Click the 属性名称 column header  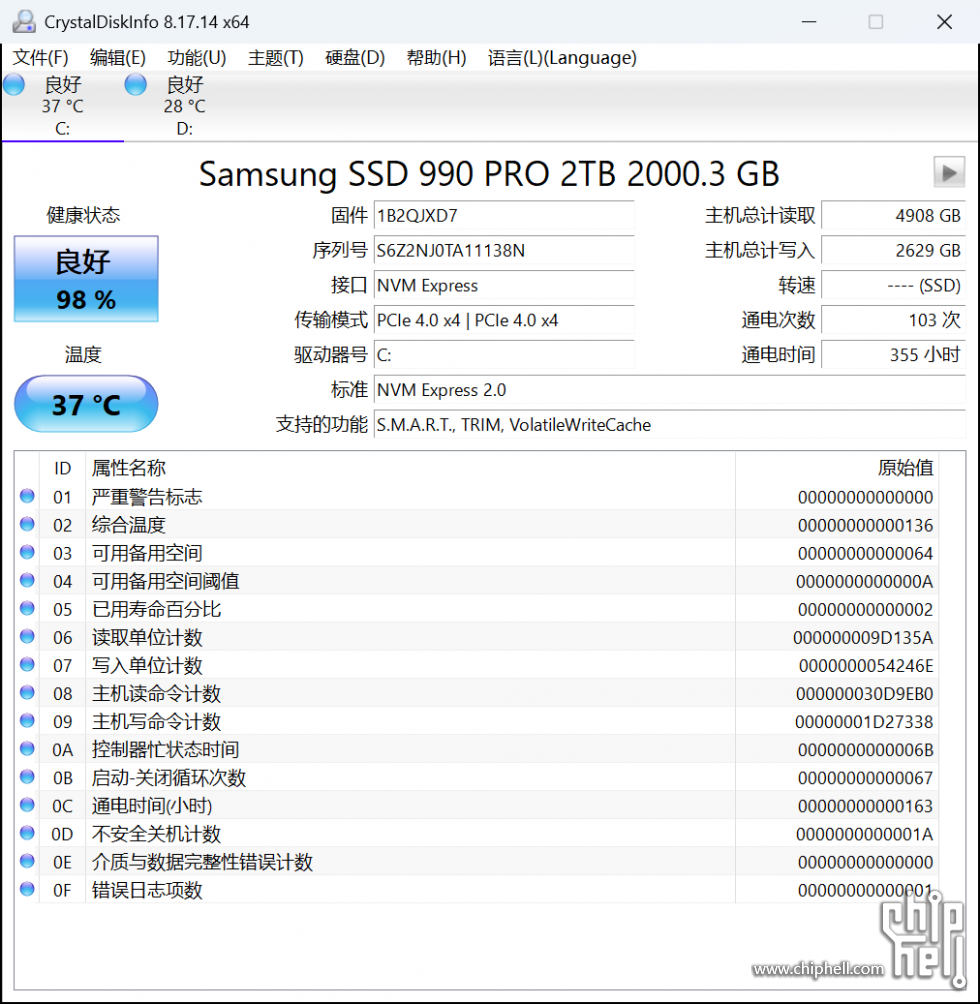tap(410, 468)
